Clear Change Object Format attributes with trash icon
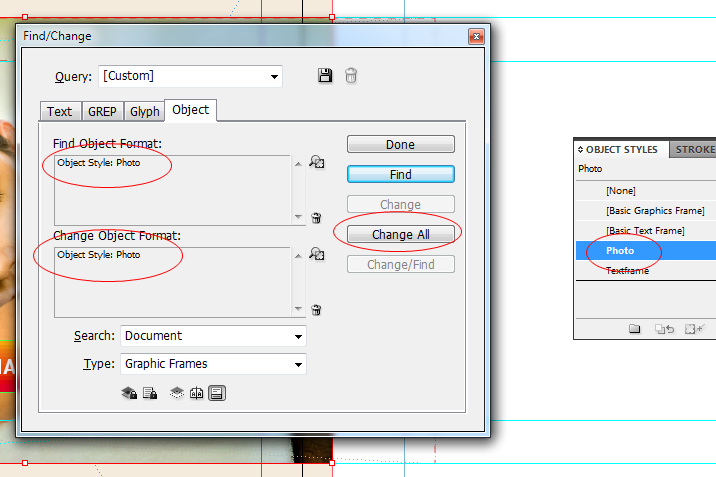 click(316, 310)
